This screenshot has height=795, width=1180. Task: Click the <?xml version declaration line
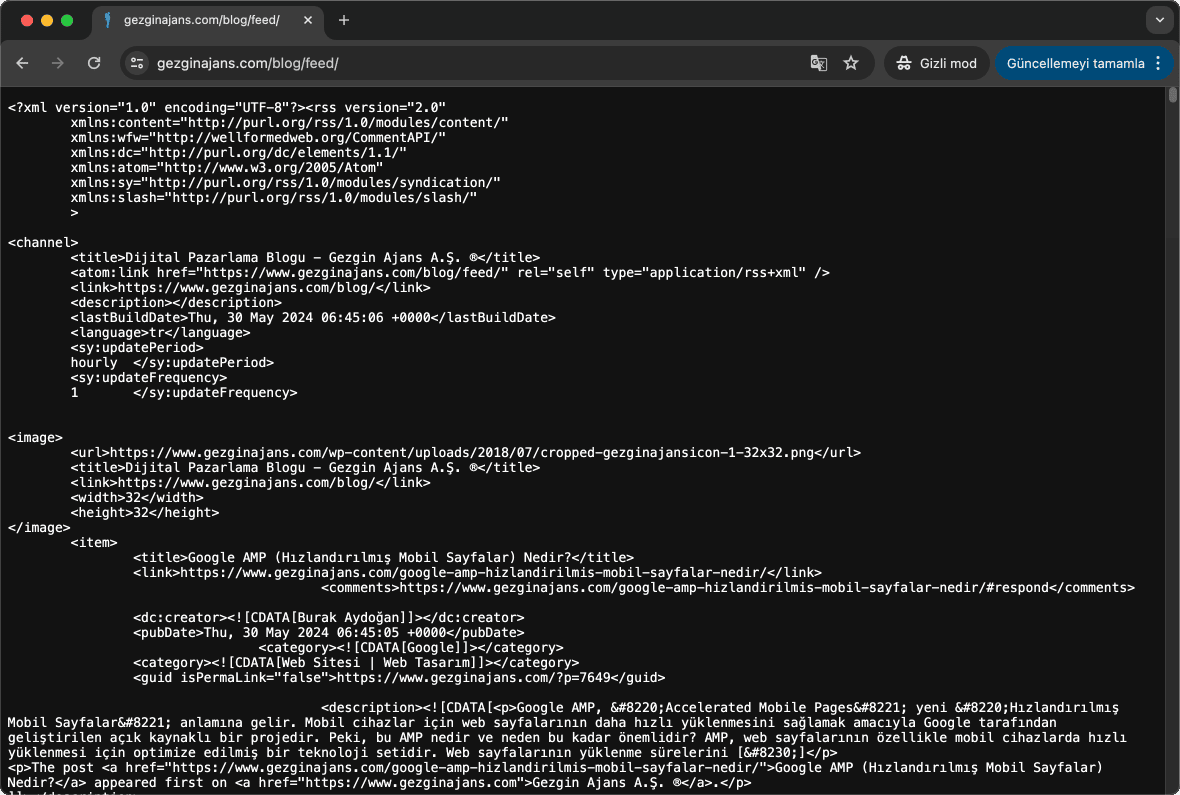(227, 108)
